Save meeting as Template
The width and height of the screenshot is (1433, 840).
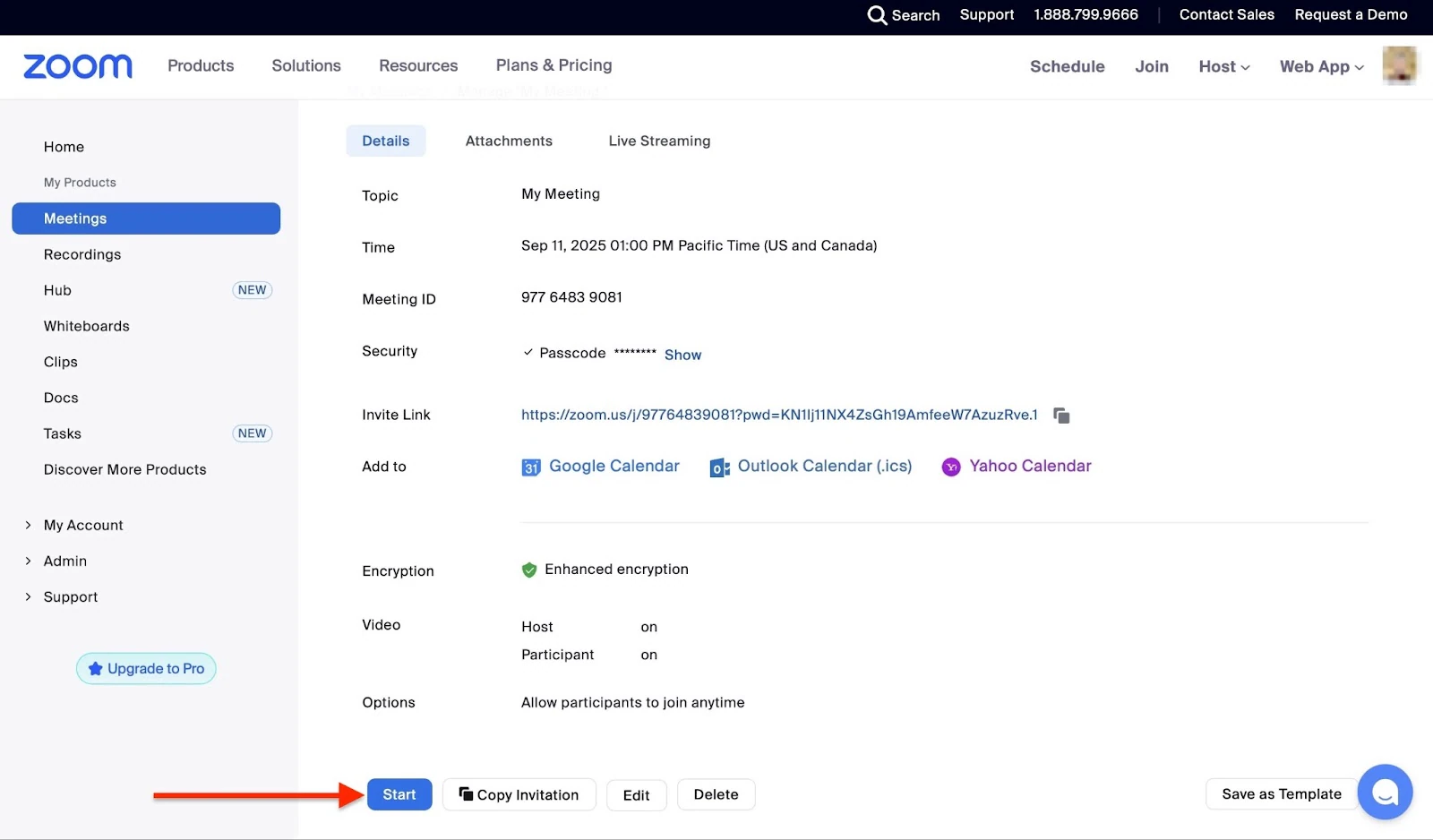[1282, 794]
